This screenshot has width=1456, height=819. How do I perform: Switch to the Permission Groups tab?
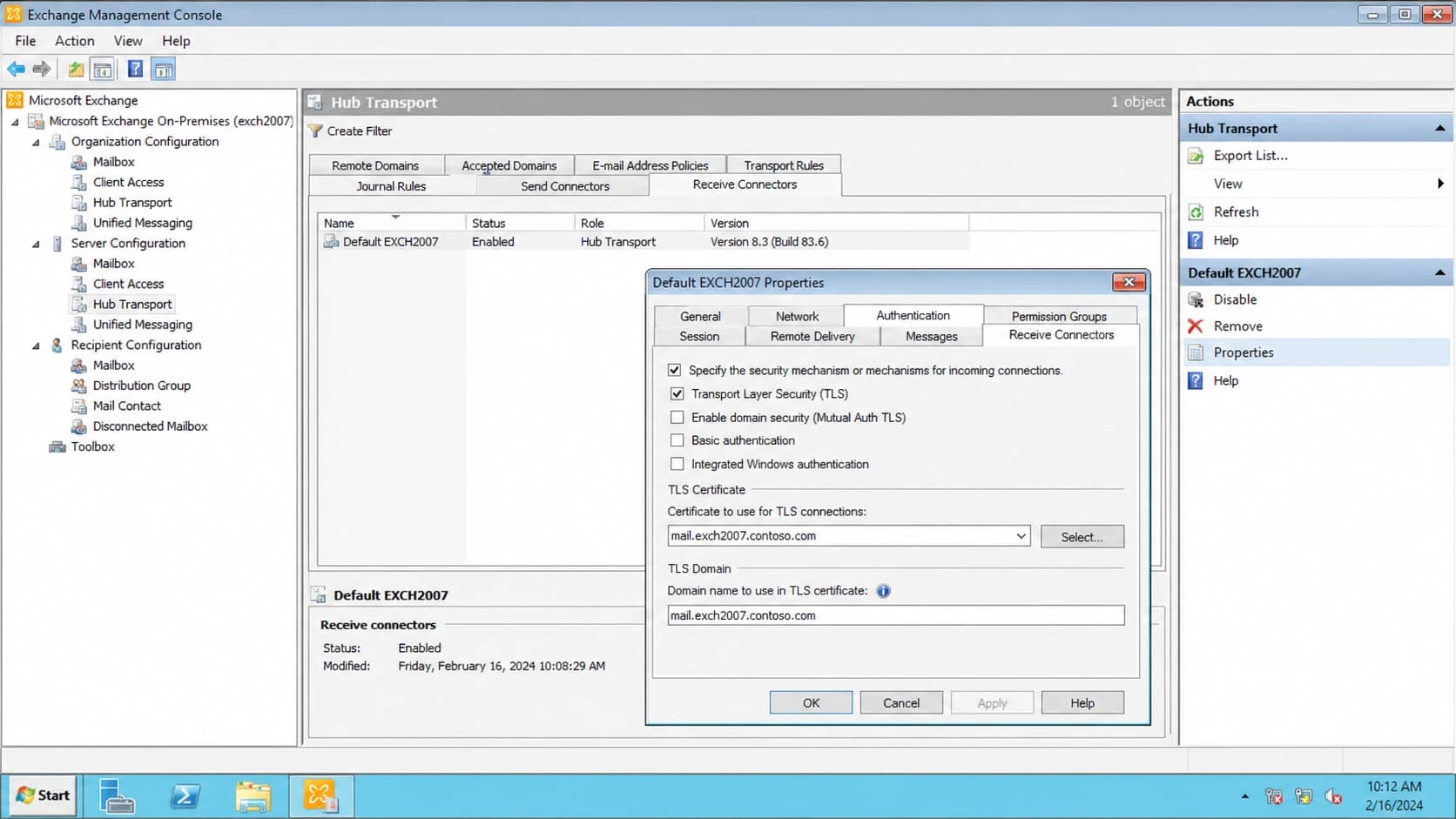point(1059,317)
